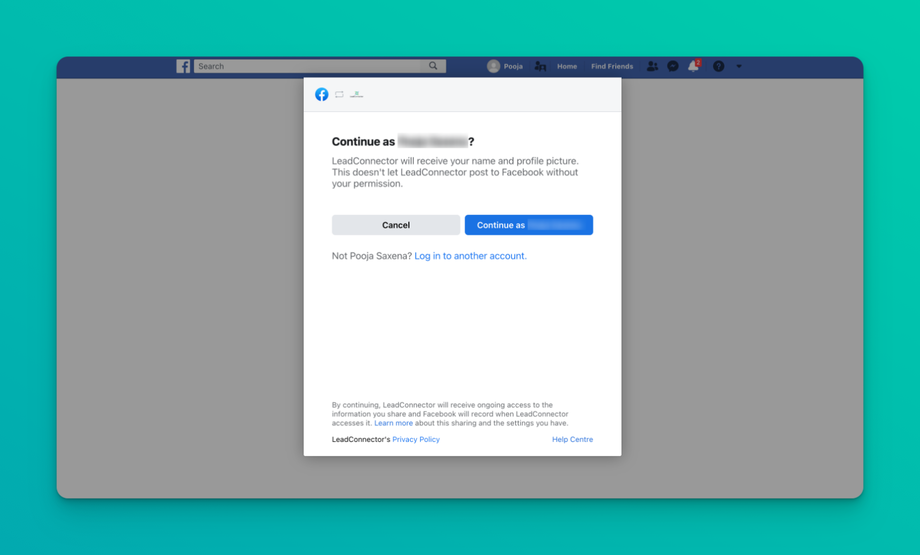Screen dimensions: 920x555
Task: Click the people icon beside the Pooja profile name
Action: [540, 66]
